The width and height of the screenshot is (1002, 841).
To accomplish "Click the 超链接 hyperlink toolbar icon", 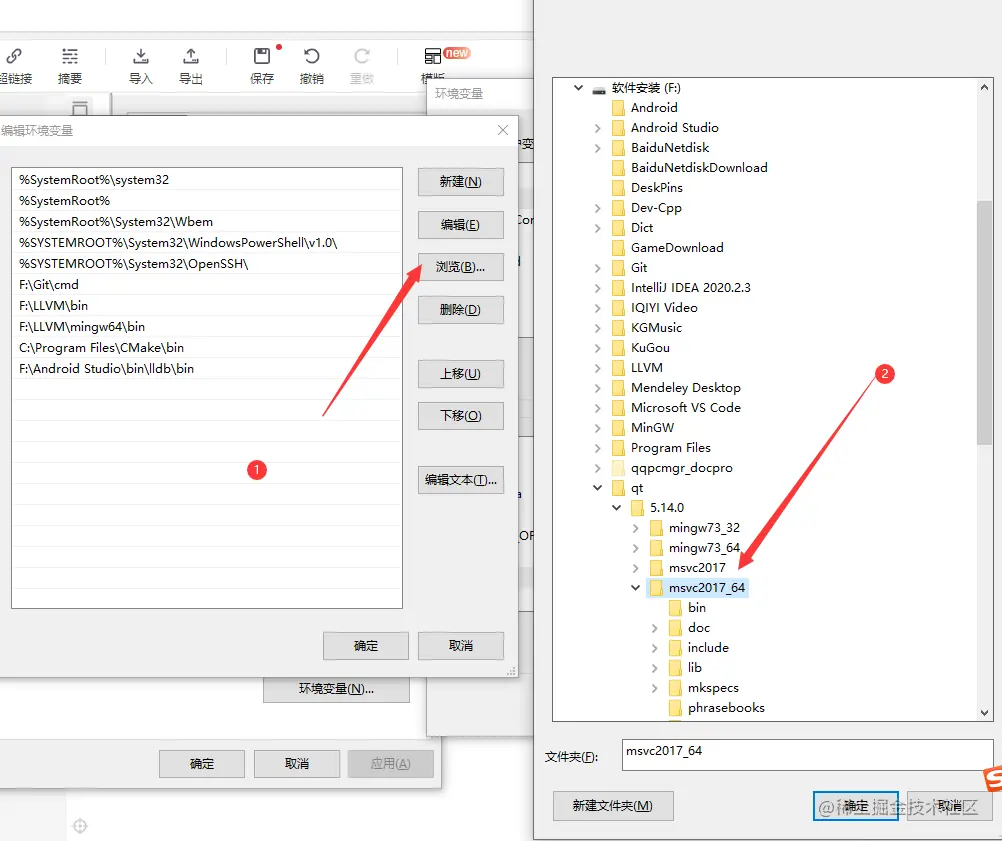I will click(14, 57).
